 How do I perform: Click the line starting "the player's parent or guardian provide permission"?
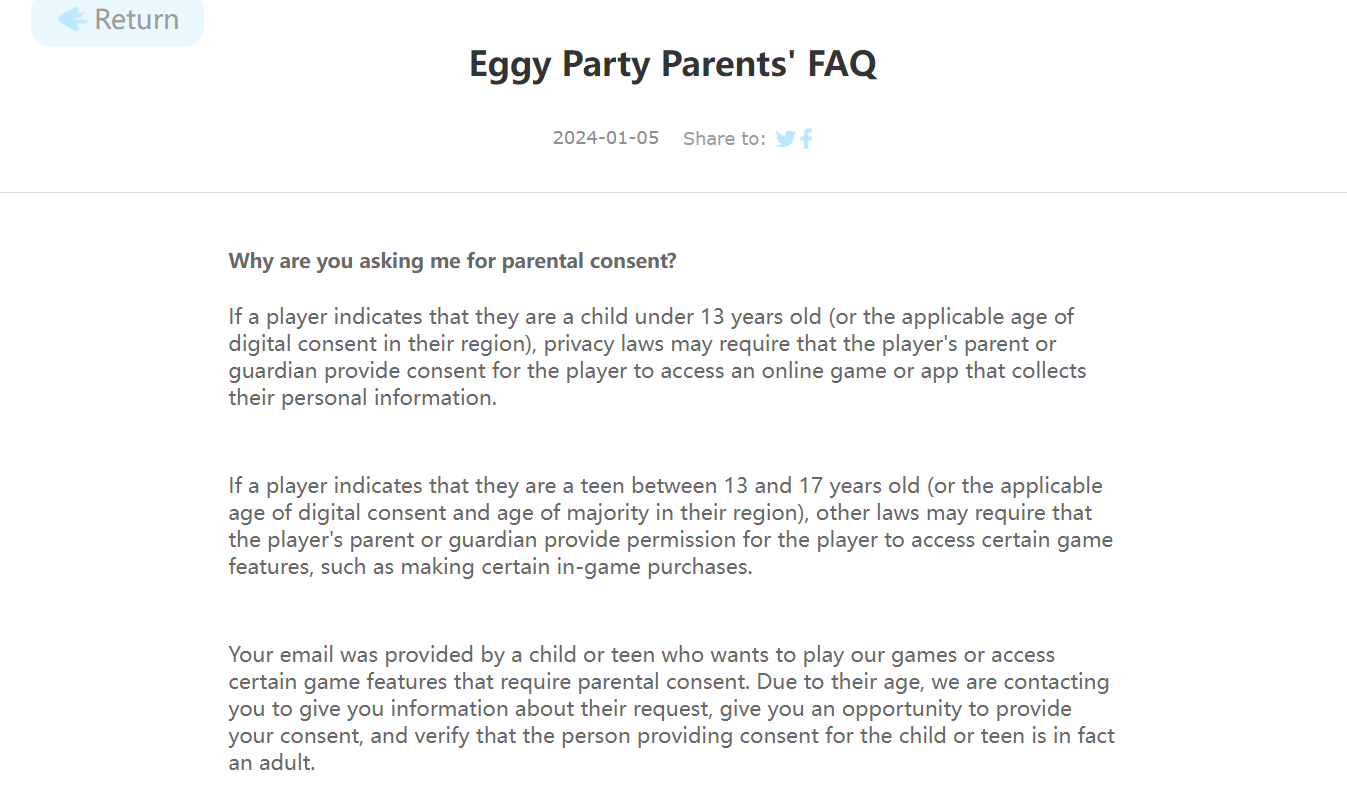point(670,540)
